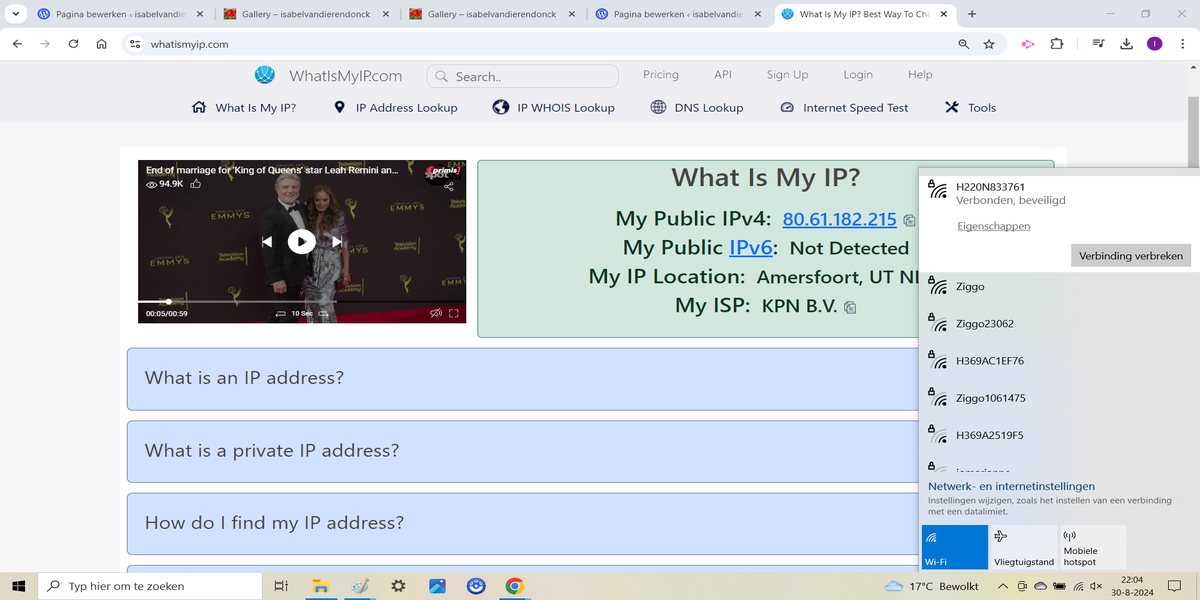Open the API menu item
This screenshot has height=600, width=1200.
point(723,74)
